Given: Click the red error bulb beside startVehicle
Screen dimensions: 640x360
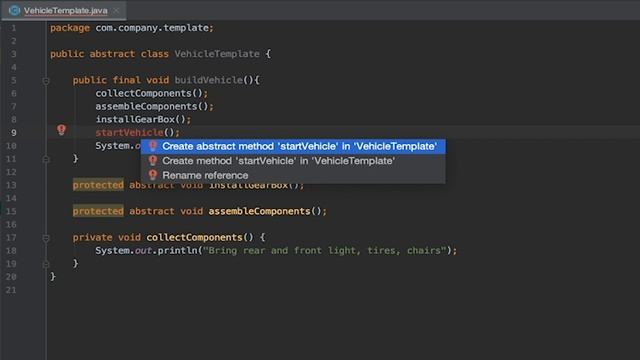Looking at the screenshot, I should coord(61,130).
